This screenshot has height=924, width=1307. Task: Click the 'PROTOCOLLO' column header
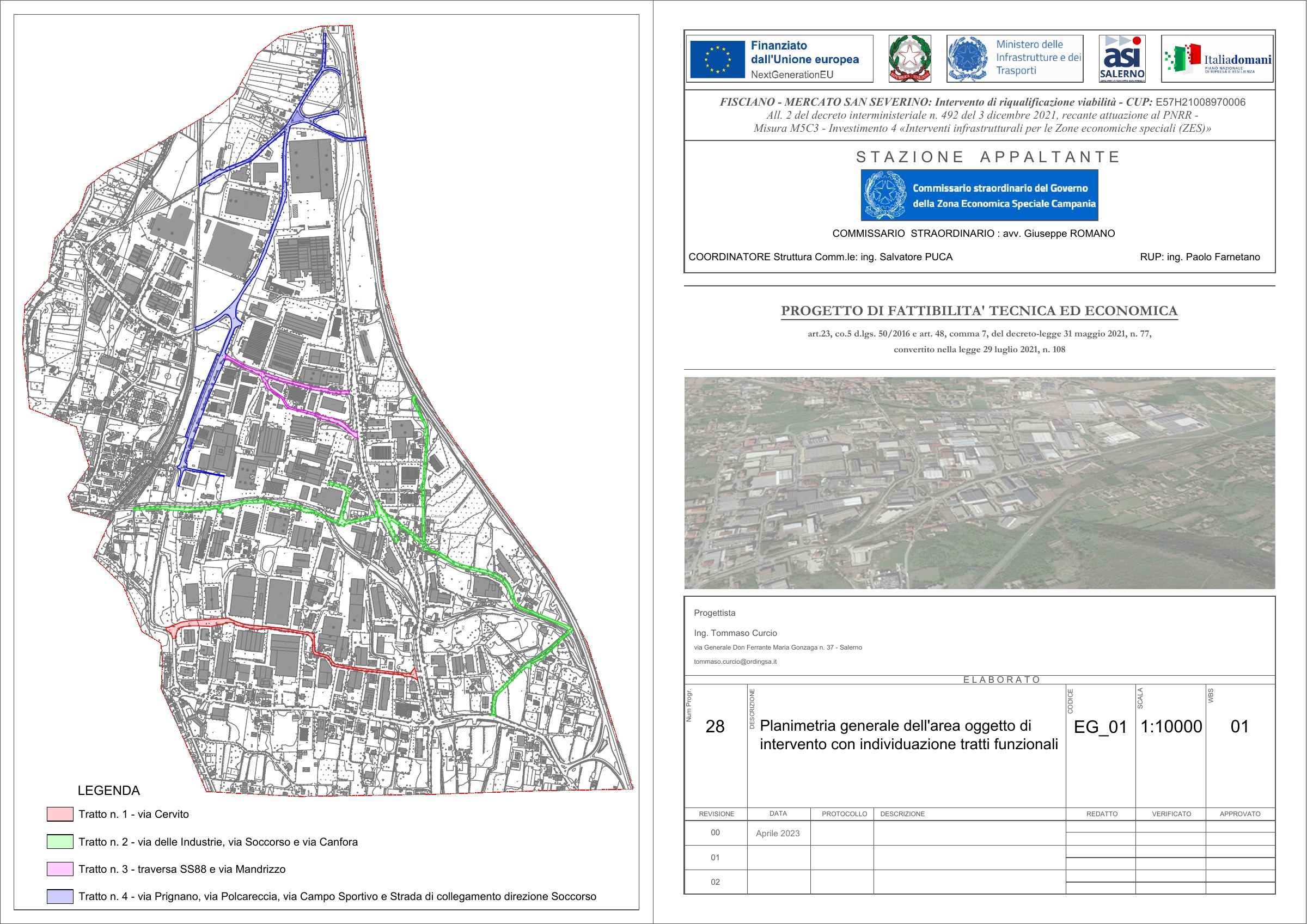coord(844,814)
